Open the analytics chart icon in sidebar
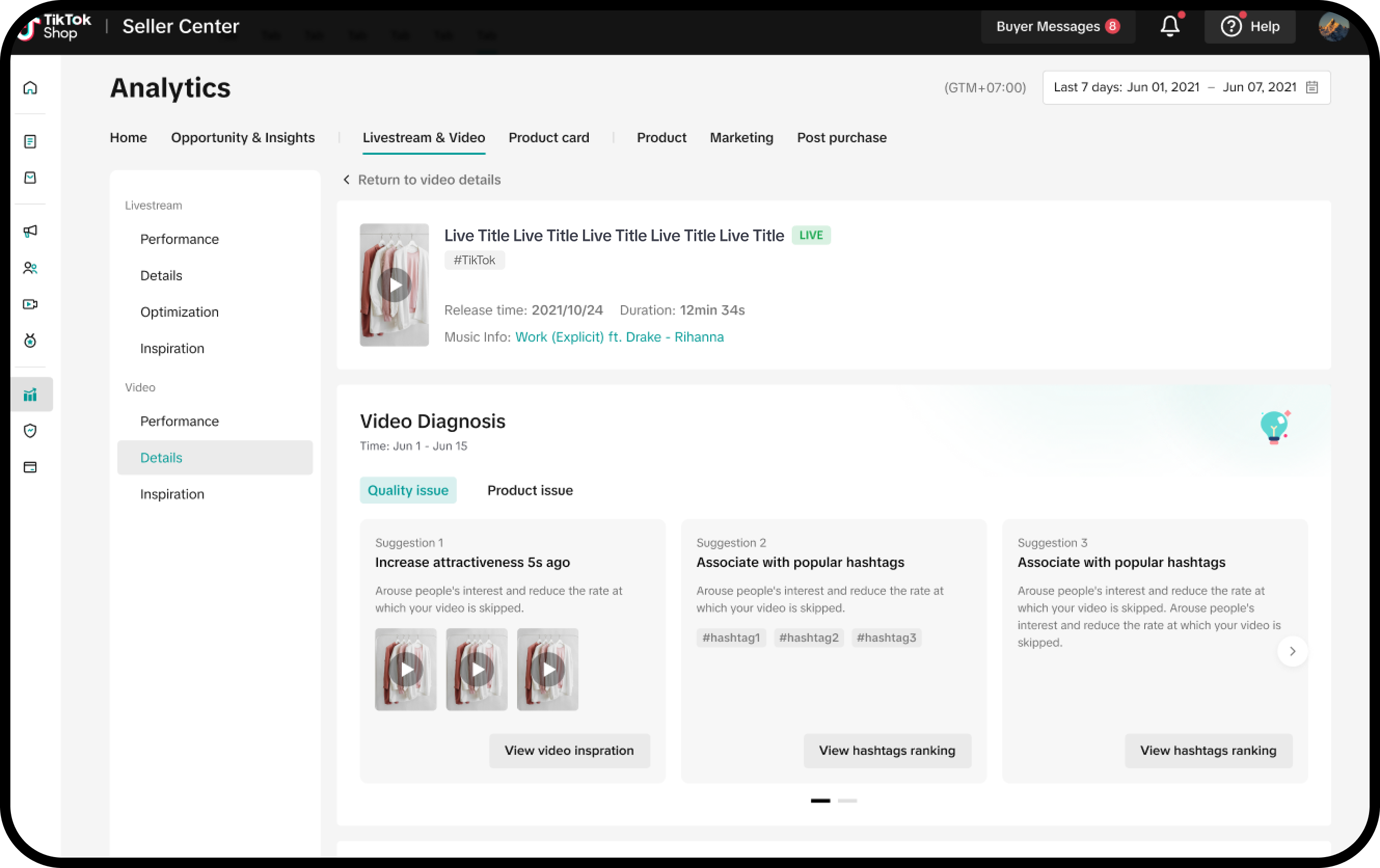Image resolution: width=1380 pixels, height=868 pixels. (31, 395)
